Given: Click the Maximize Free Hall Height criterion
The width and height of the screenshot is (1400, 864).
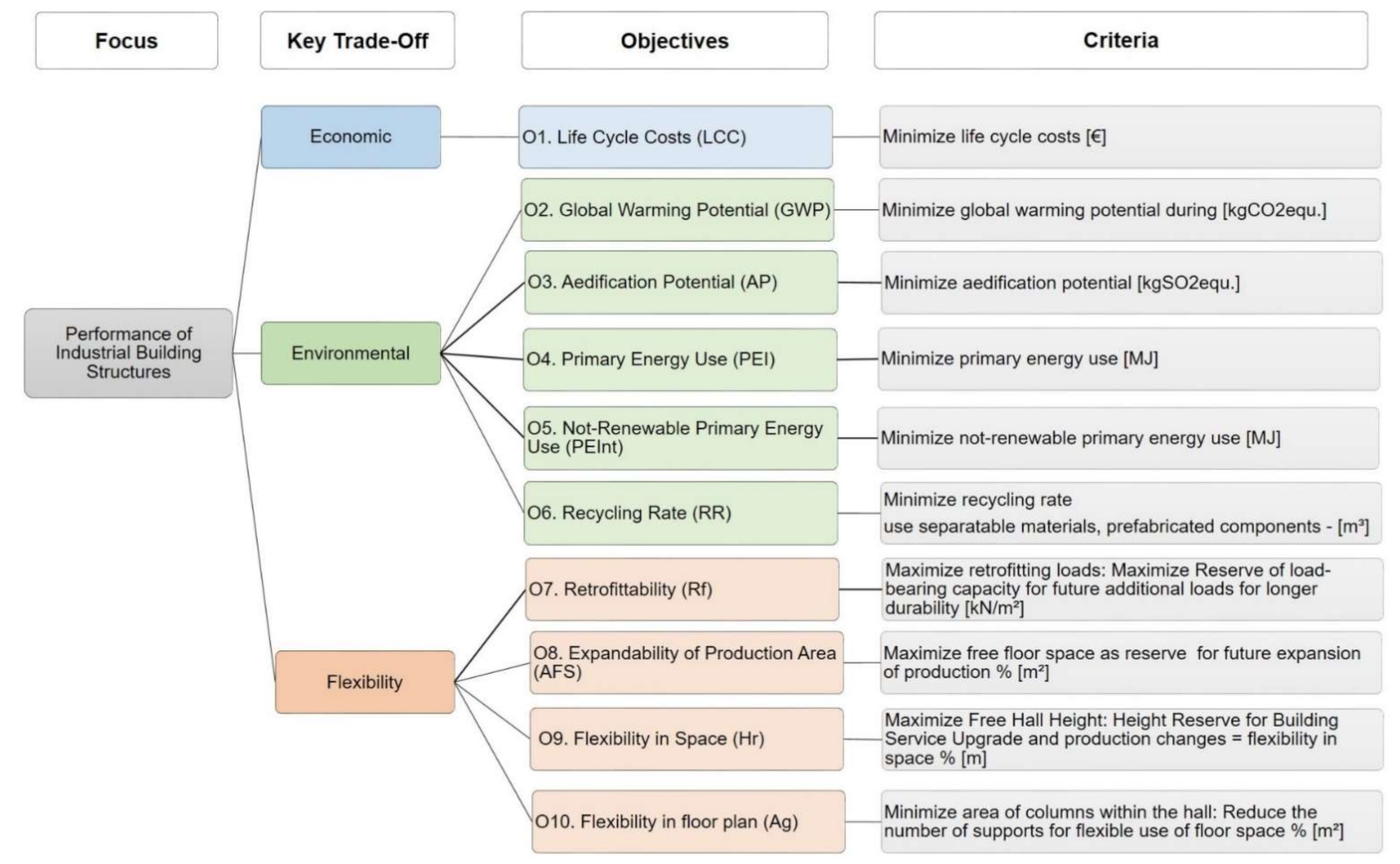Looking at the screenshot, I should (1131, 739).
